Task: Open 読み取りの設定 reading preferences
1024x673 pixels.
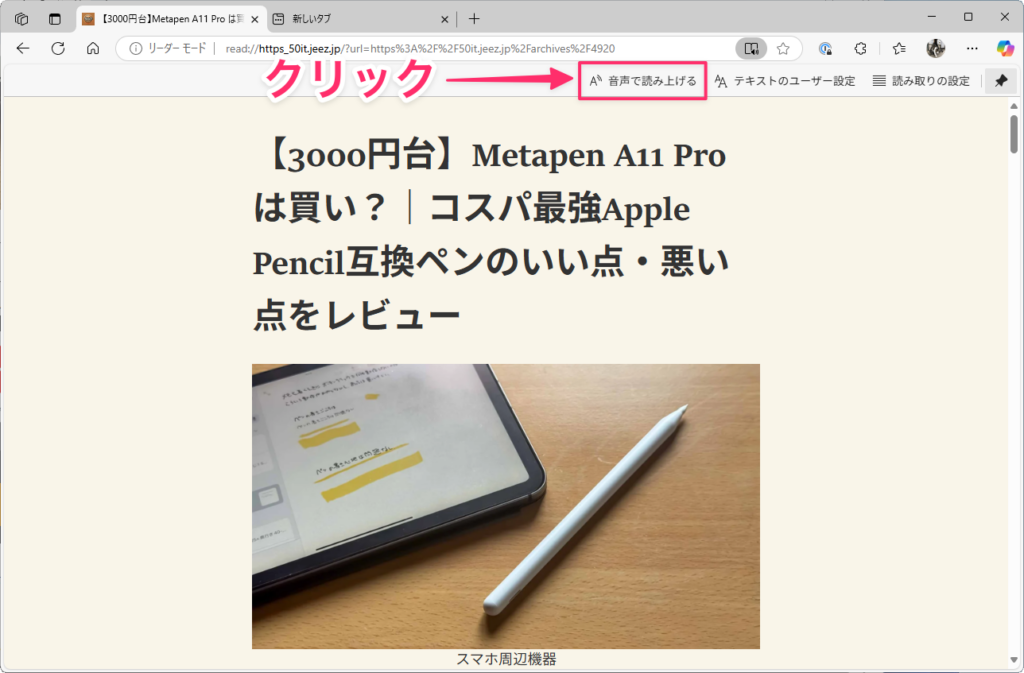Action: click(921, 81)
